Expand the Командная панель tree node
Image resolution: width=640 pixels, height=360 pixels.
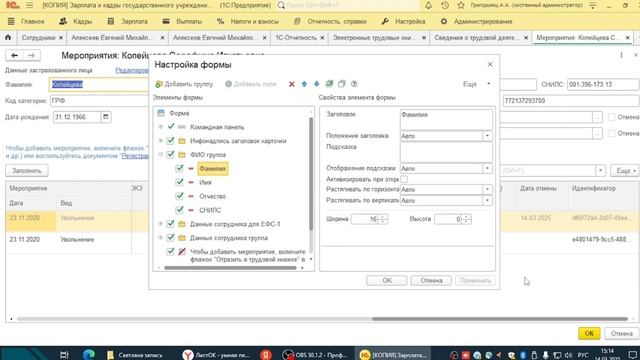(160, 127)
